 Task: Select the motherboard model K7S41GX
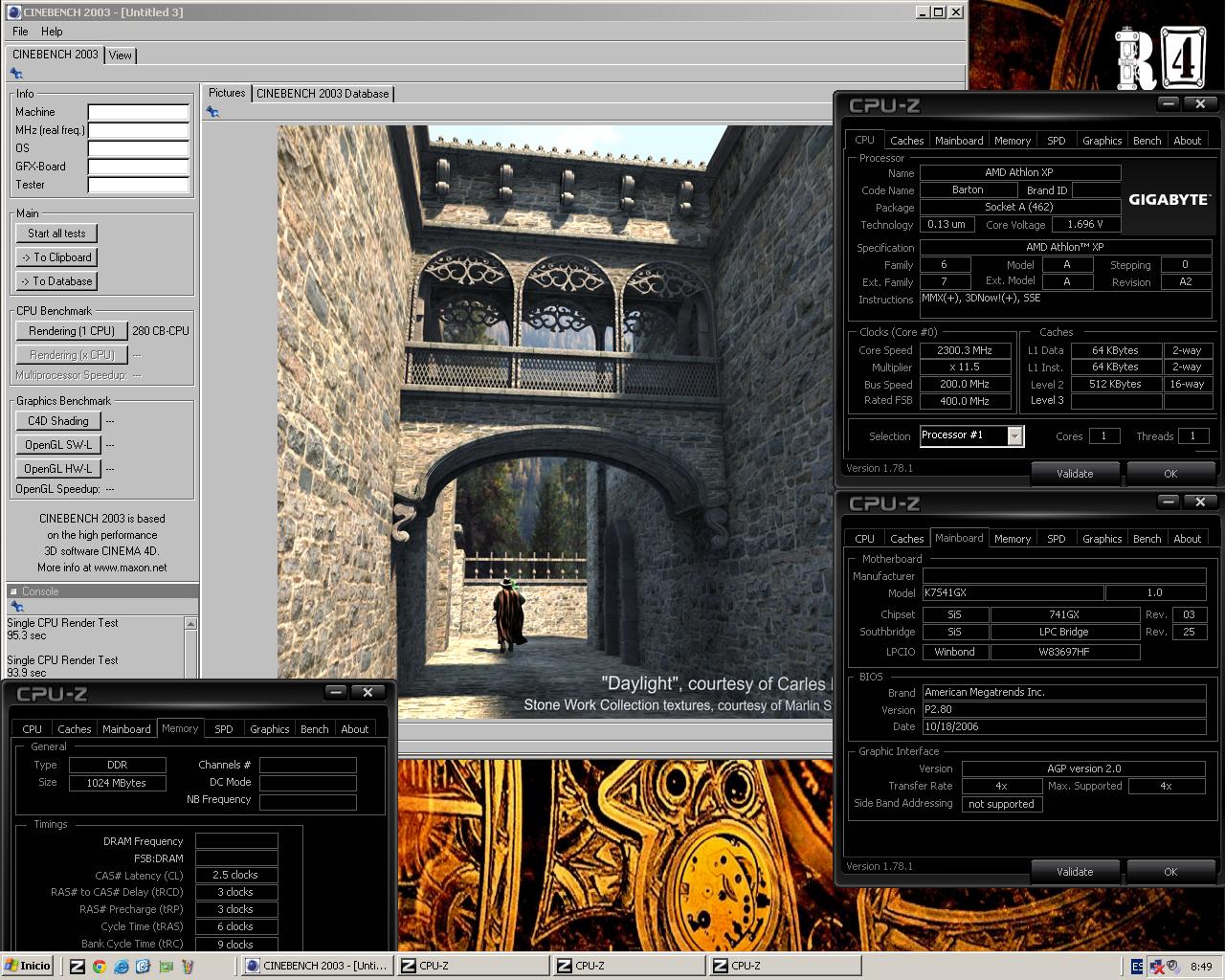coord(1013,593)
